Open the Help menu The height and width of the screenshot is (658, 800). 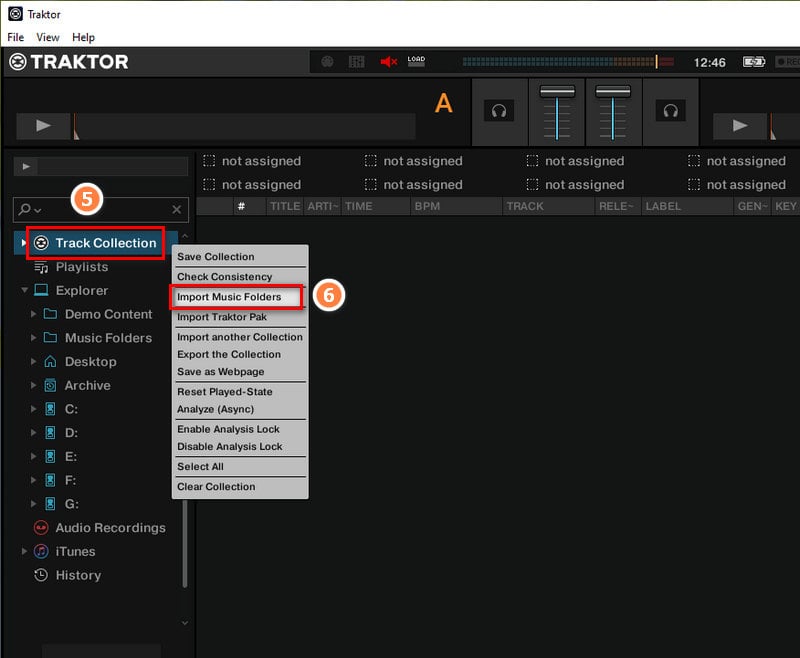click(83, 37)
